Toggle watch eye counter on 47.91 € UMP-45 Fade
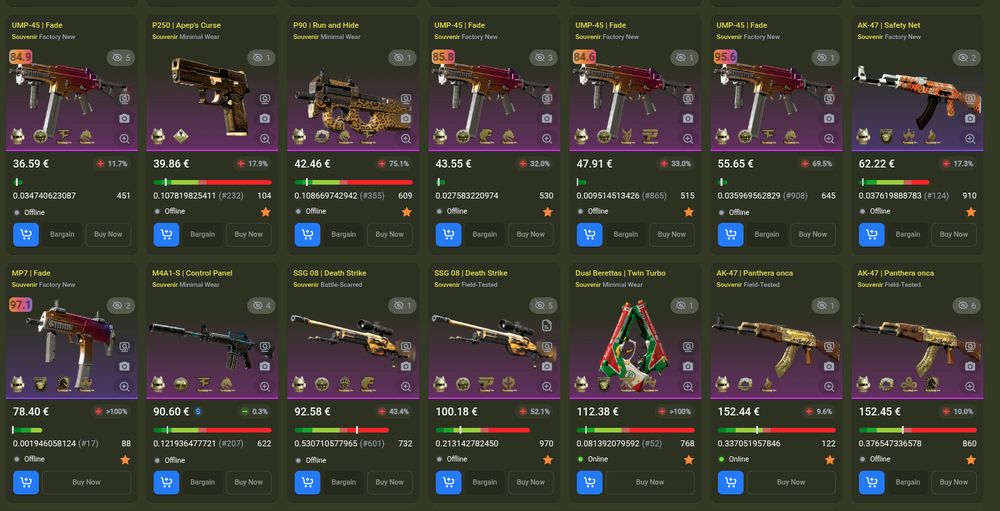Viewport: 1000px width, 511px height. pyautogui.click(x=685, y=58)
